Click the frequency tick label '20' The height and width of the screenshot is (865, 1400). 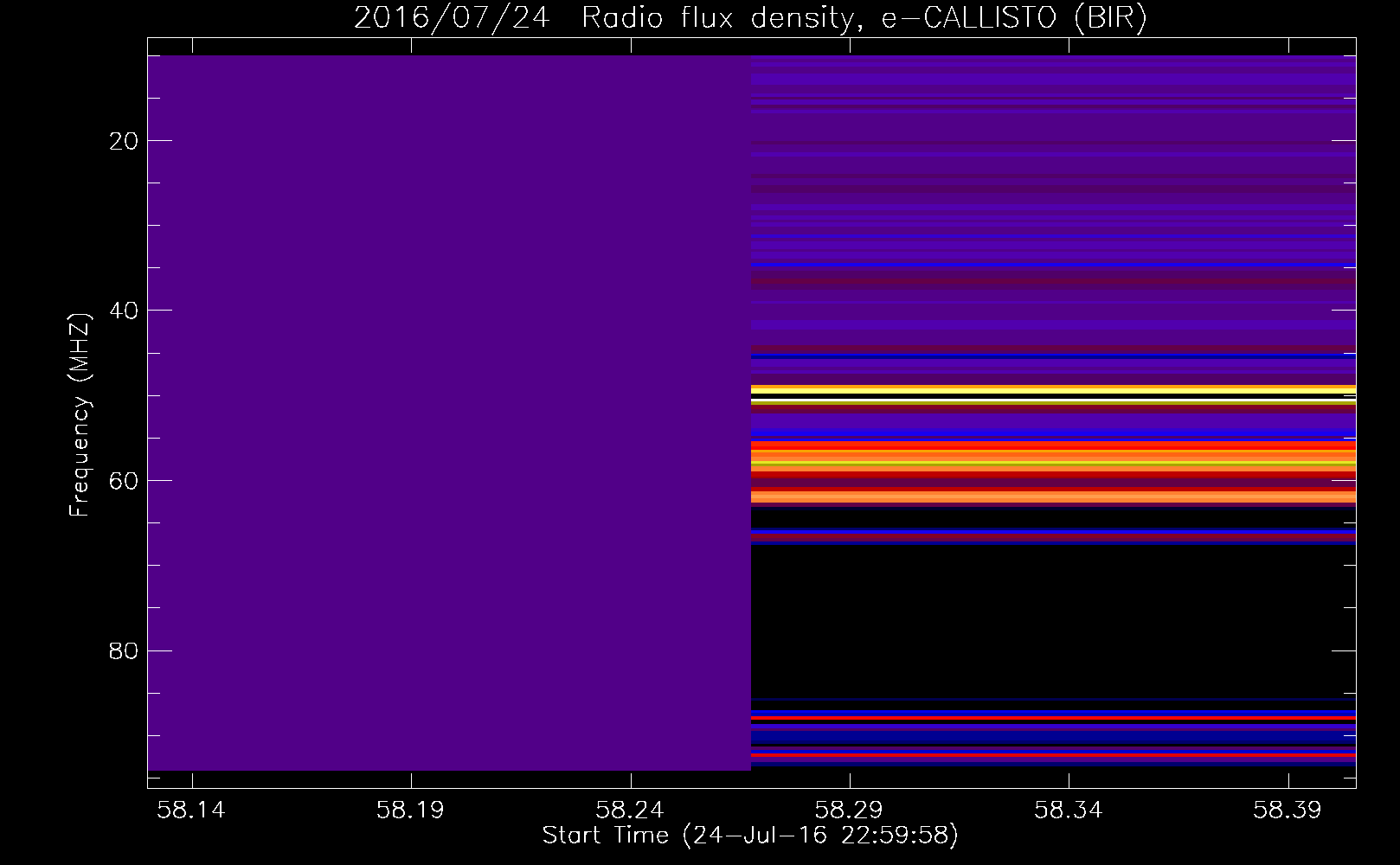(x=125, y=141)
